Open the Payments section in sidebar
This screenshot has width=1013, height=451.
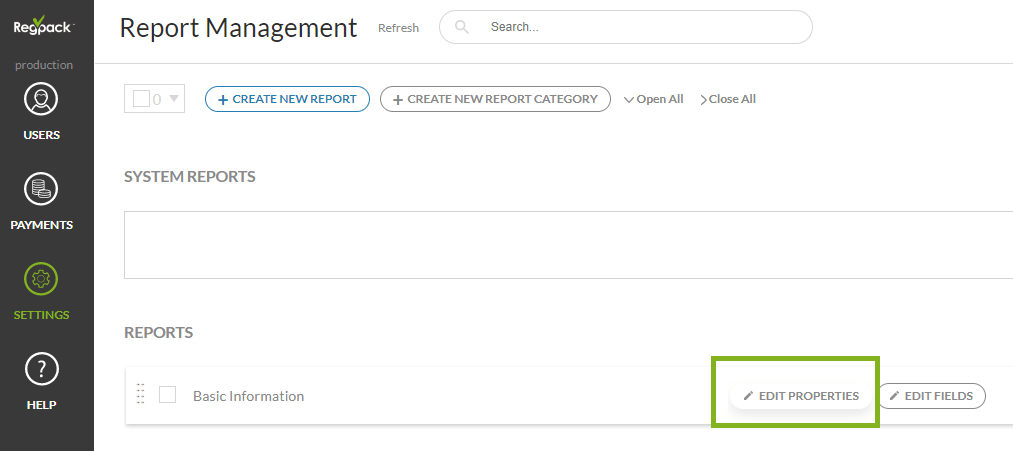(x=42, y=190)
